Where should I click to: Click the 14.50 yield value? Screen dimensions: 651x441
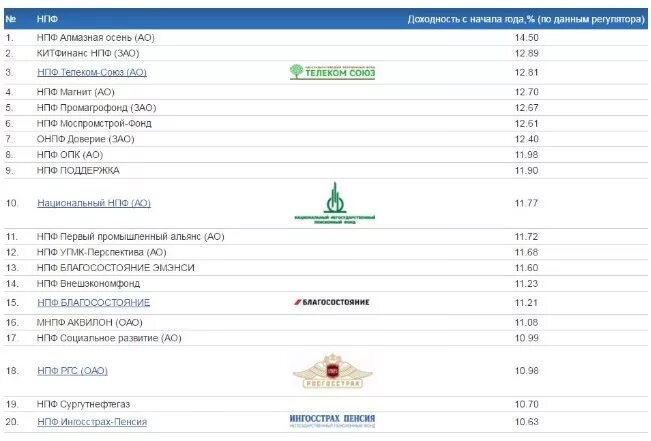pos(526,37)
